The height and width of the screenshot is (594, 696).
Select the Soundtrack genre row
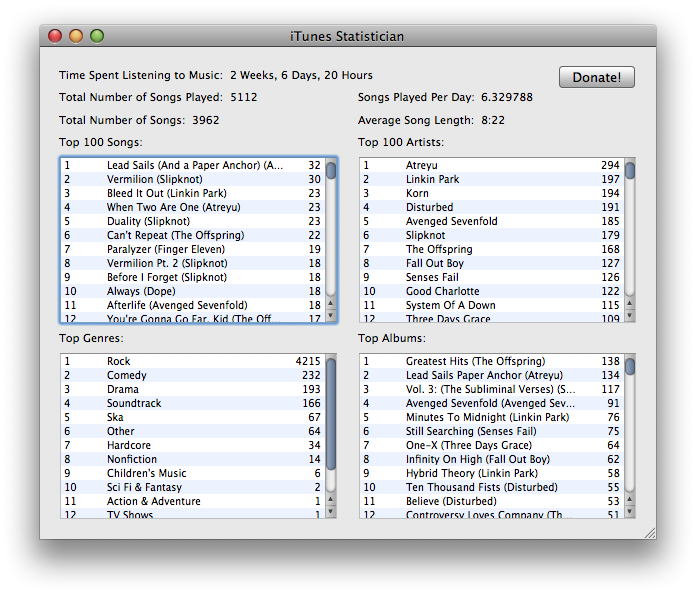(x=193, y=404)
